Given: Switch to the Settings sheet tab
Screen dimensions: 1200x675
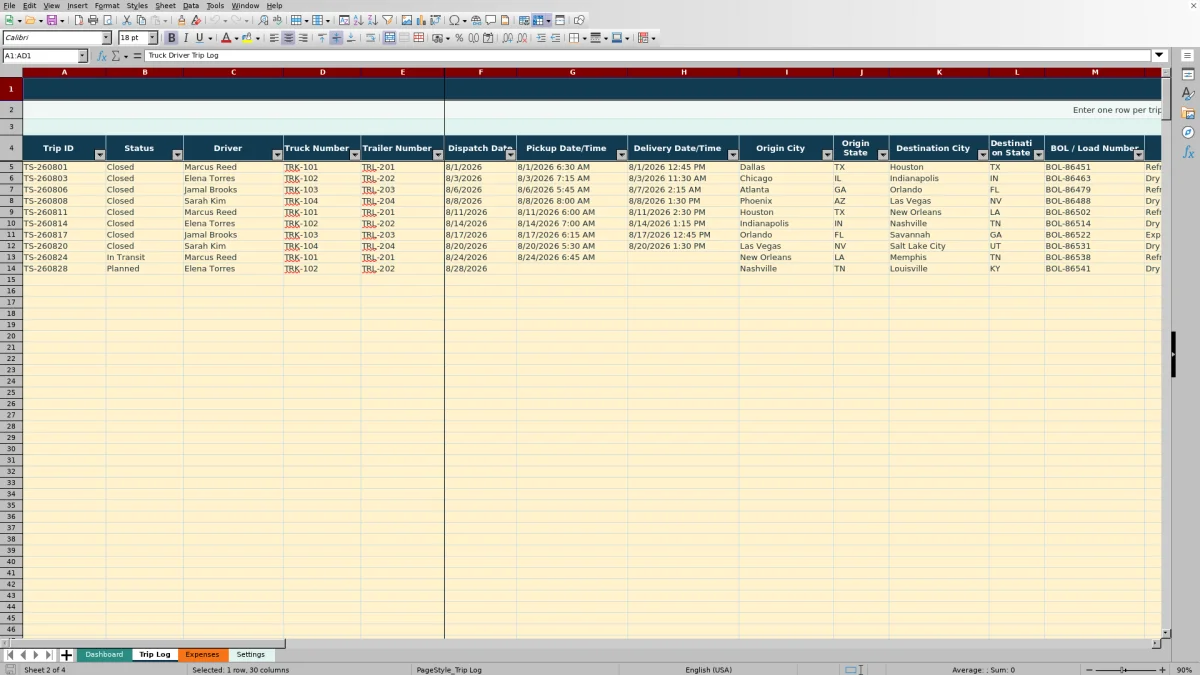Looking at the screenshot, I should pyautogui.click(x=251, y=655).
